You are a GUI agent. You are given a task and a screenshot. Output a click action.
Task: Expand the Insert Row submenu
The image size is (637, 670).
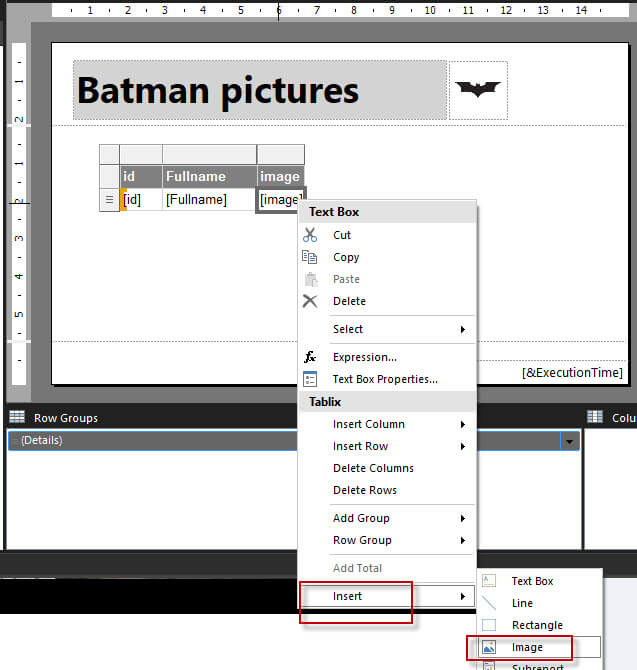[388, 446]
